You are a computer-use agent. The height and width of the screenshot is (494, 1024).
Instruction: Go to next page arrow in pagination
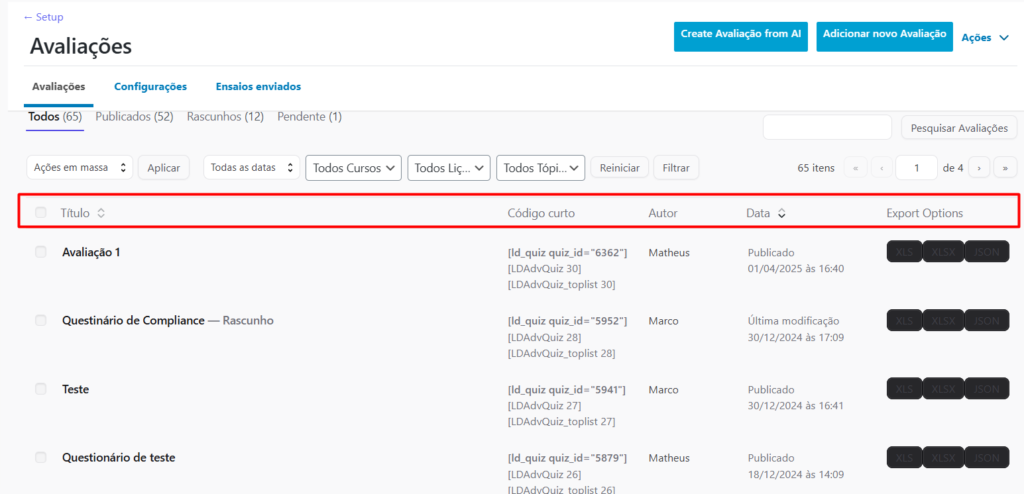tap(980, 168)
